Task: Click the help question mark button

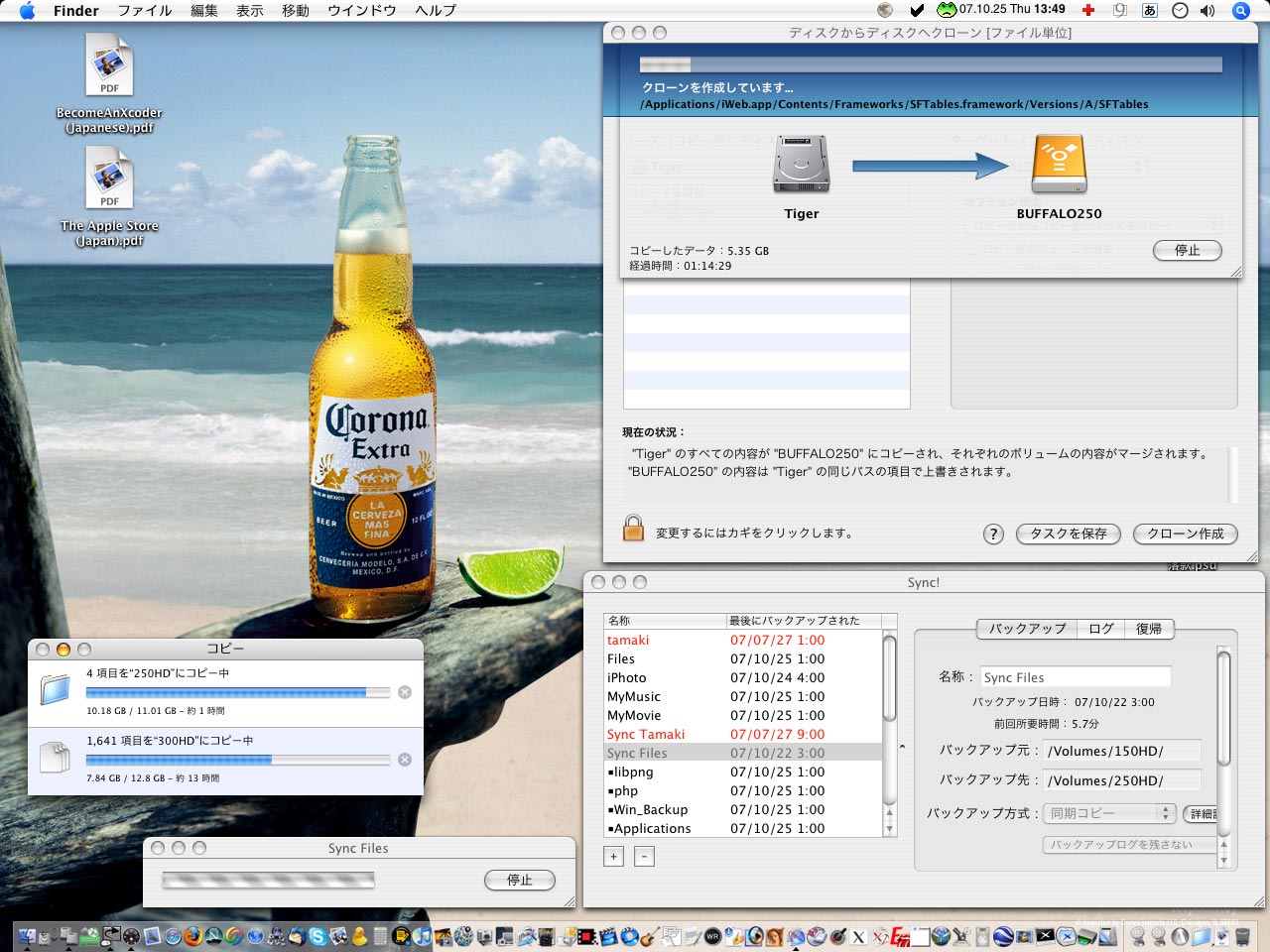Action: [993, 535]
